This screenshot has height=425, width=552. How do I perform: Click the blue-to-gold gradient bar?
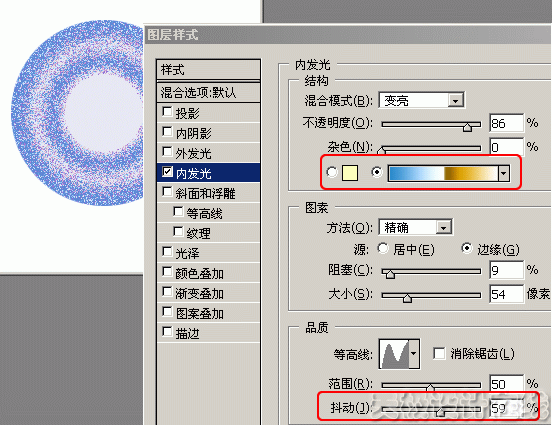[443, 174]
